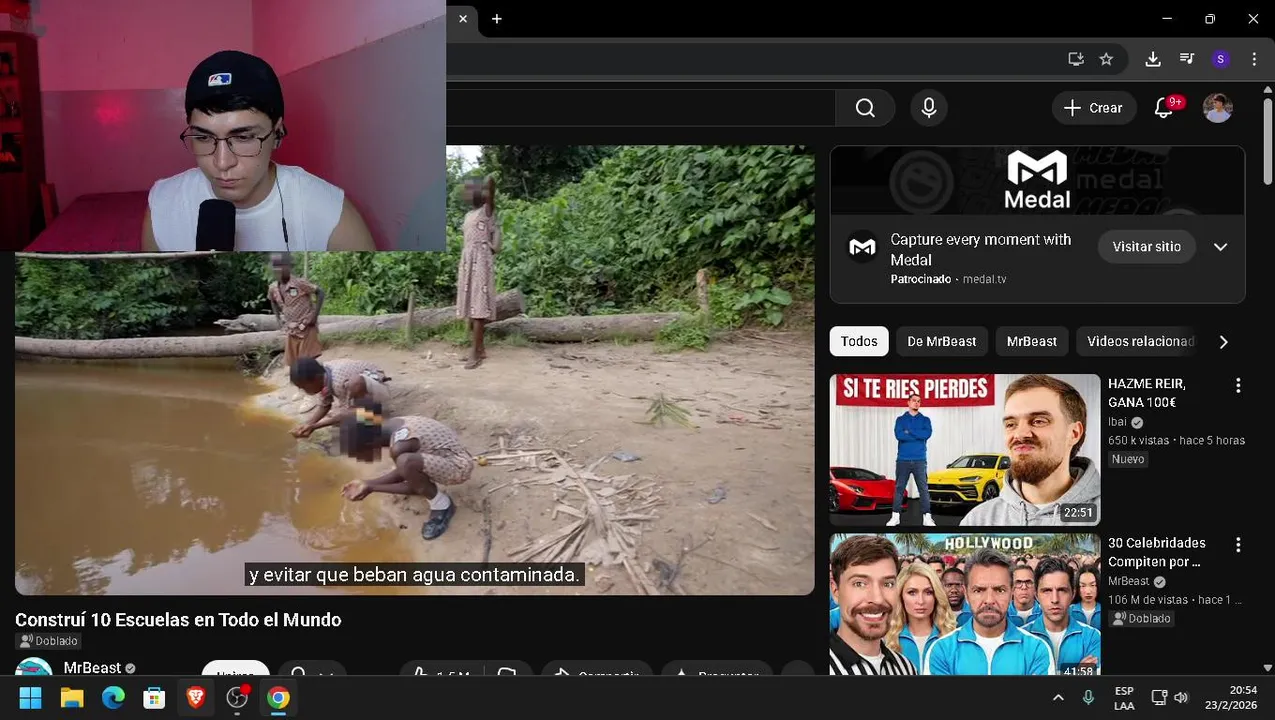
Task: Play the SI TE RIES PIERDES thumbnail
Action: (965, 450)
